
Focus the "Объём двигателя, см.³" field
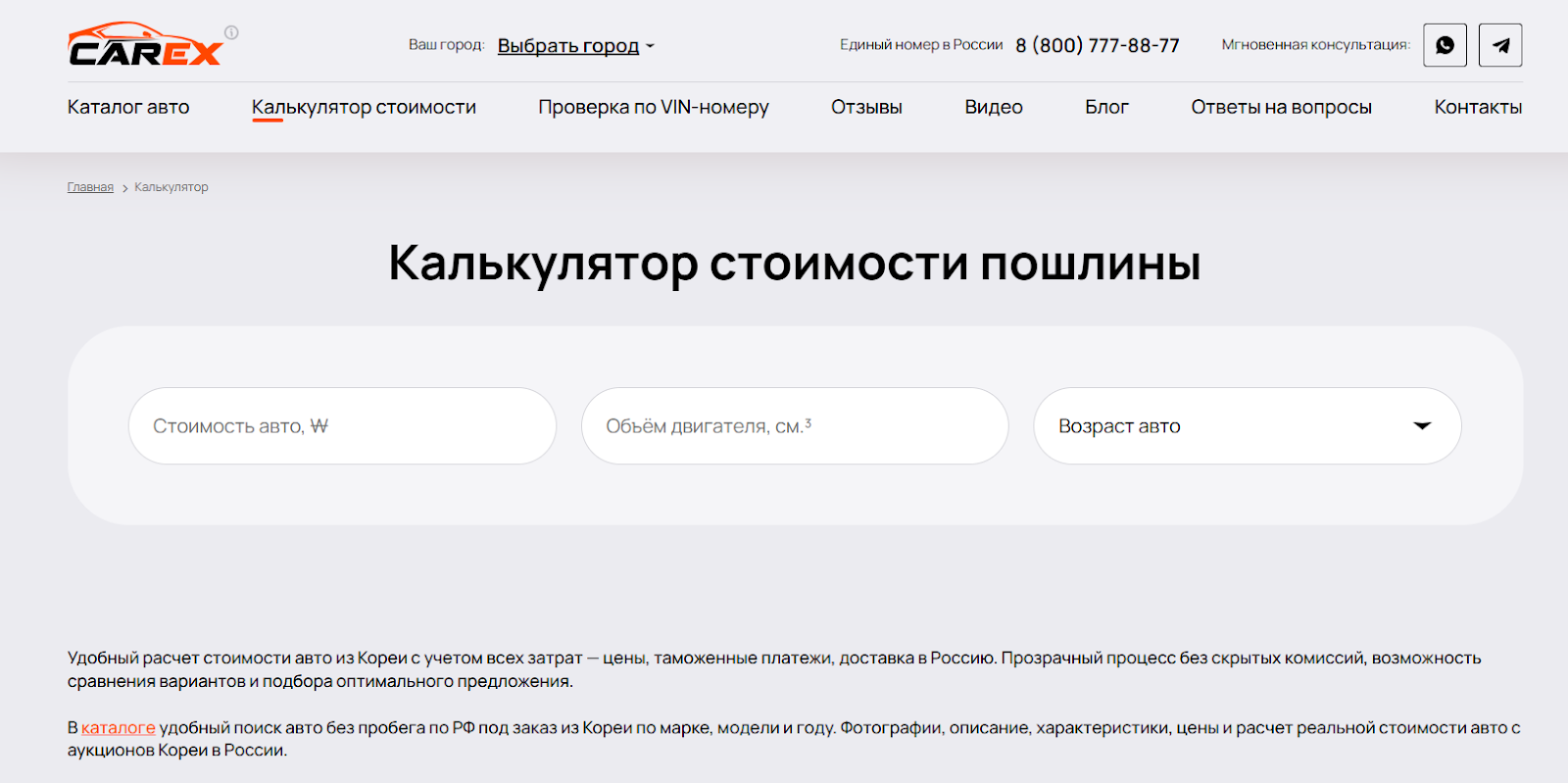tap(795, 426)
